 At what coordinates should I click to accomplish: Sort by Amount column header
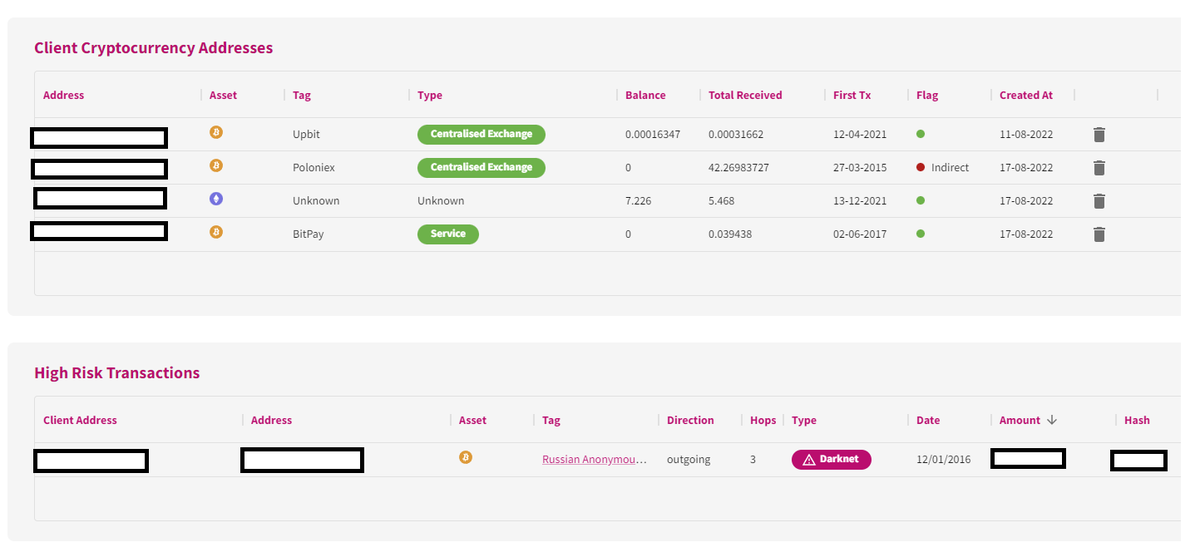pyautogui.click(x=1020, y=420)
